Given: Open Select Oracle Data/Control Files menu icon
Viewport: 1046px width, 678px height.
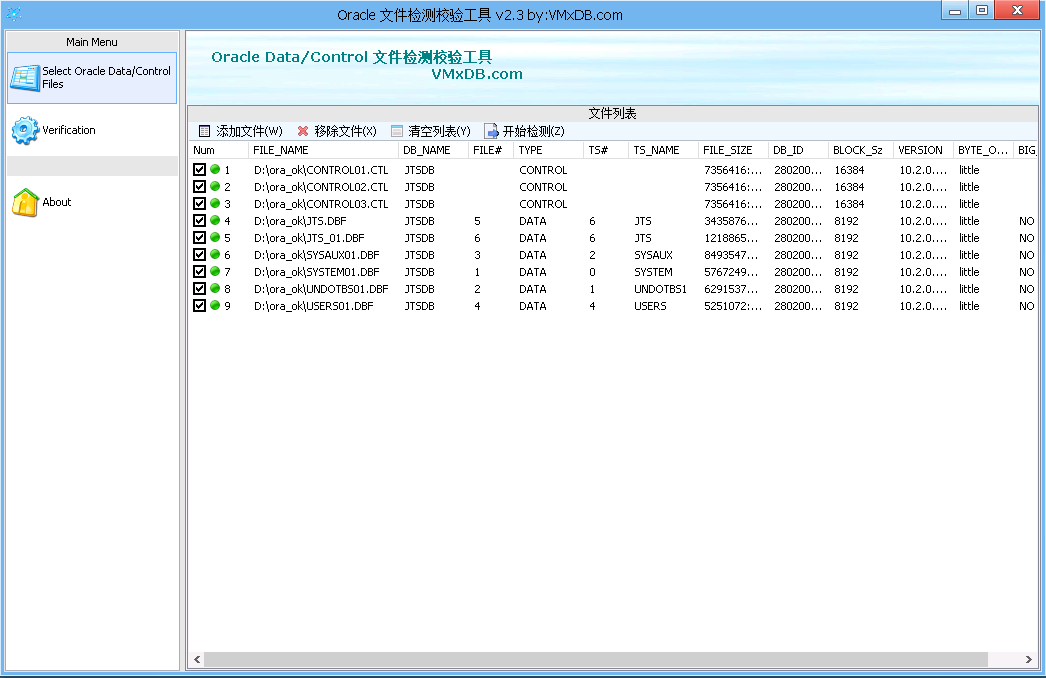Looking at the screenshot, I should click(x=25, y=78).
